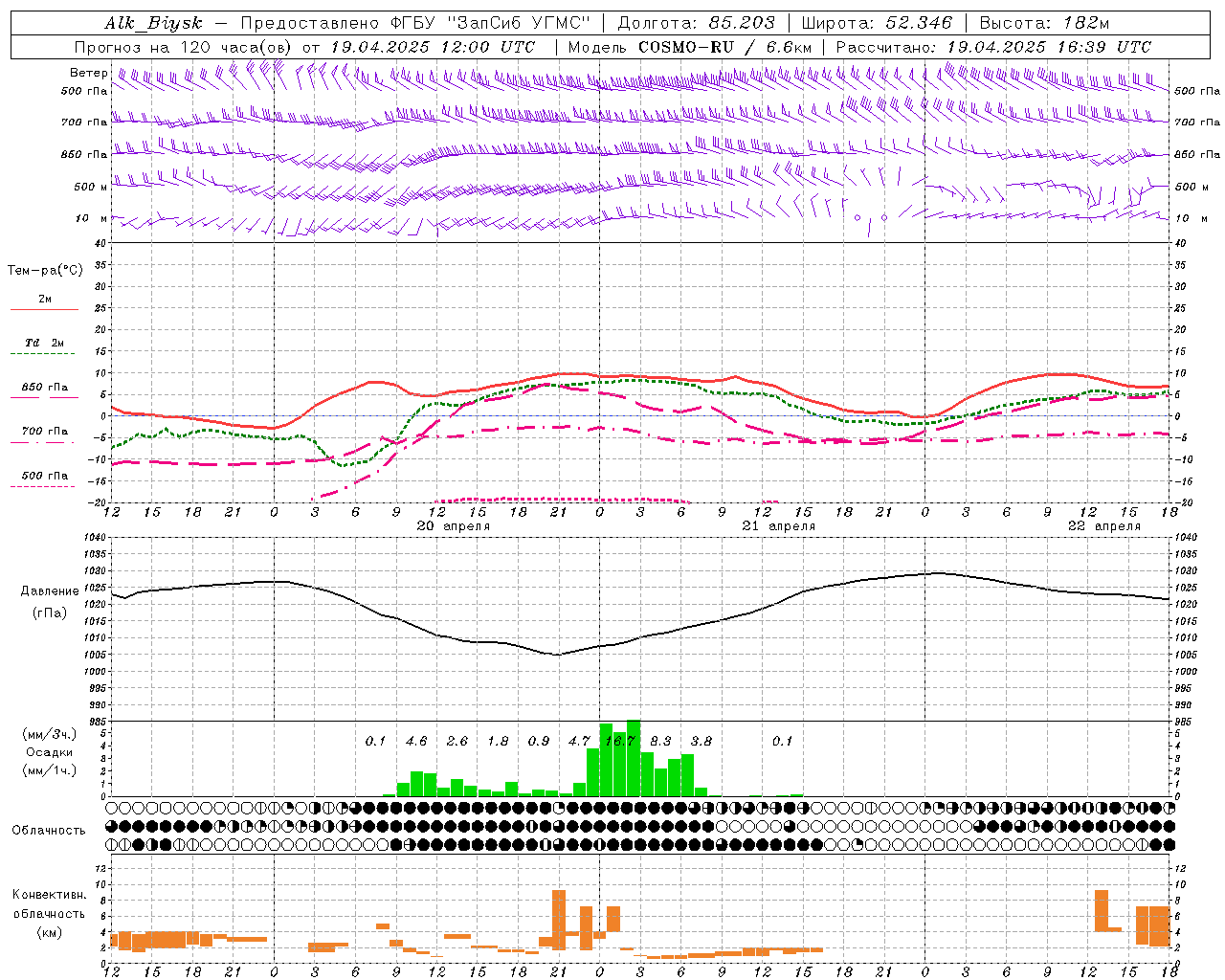Select the 'Долгота: 85.203' longitude value
The image size is (1225, 980).
[696, 23]
